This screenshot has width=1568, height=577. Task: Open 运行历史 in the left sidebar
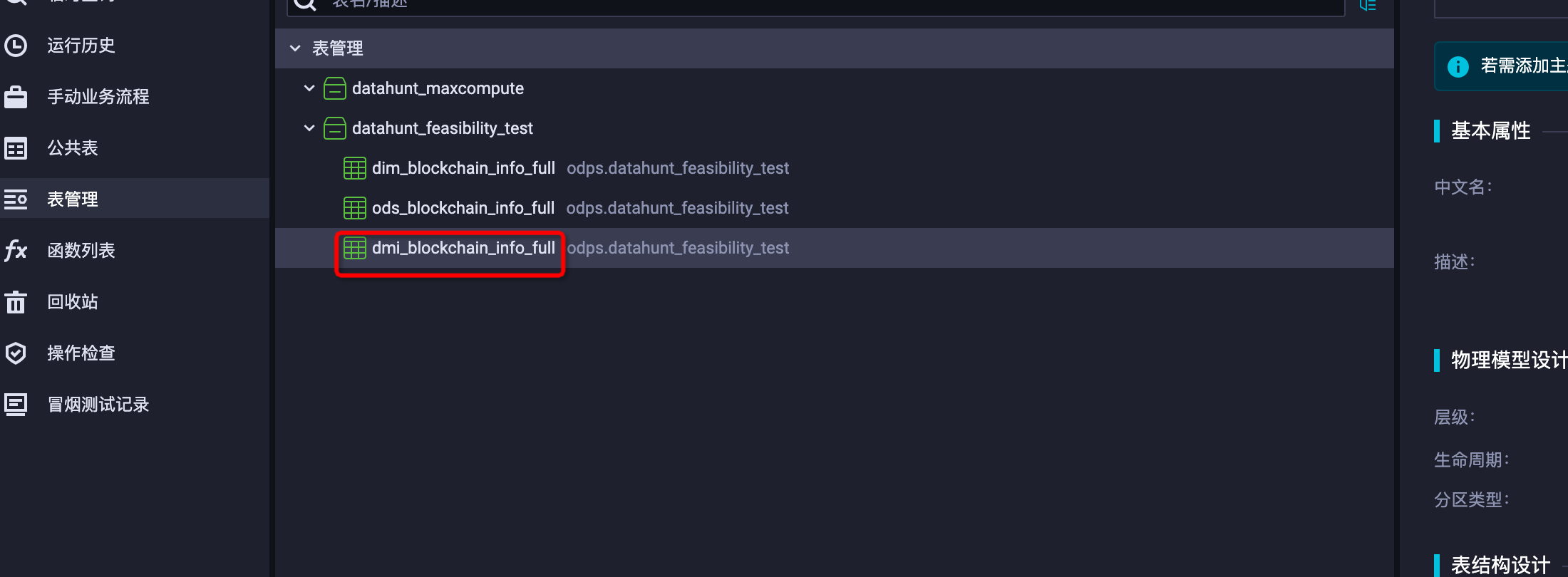click(81, 46)
